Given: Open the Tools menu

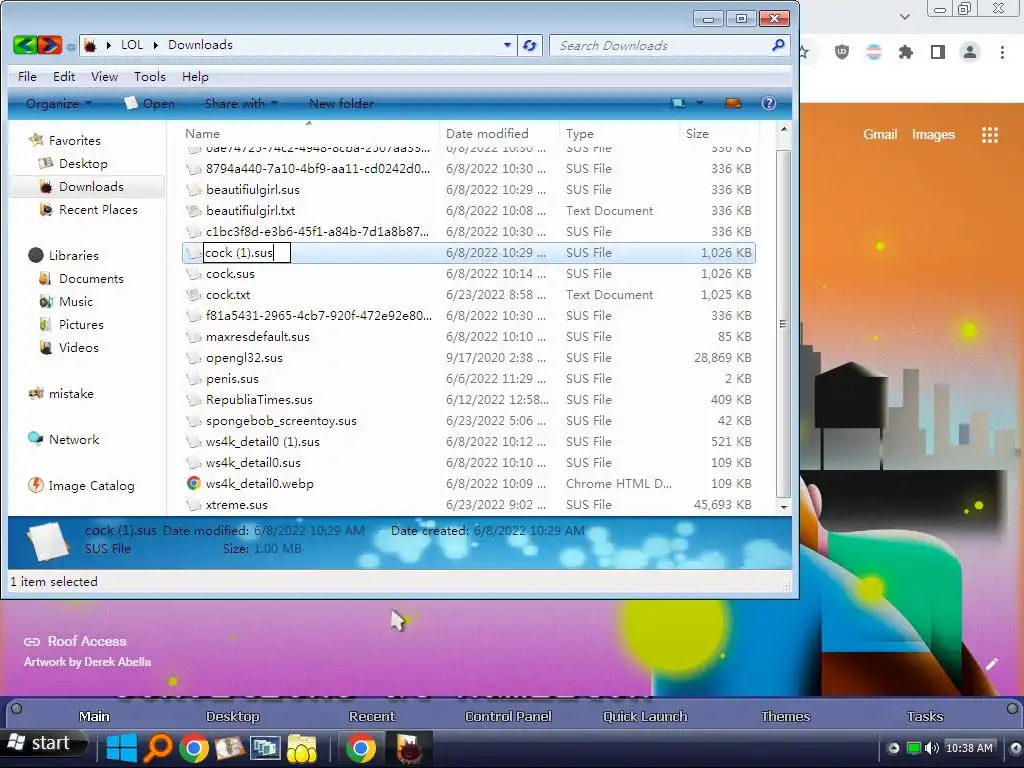Looking at the screenshot, I should (150, 76).
